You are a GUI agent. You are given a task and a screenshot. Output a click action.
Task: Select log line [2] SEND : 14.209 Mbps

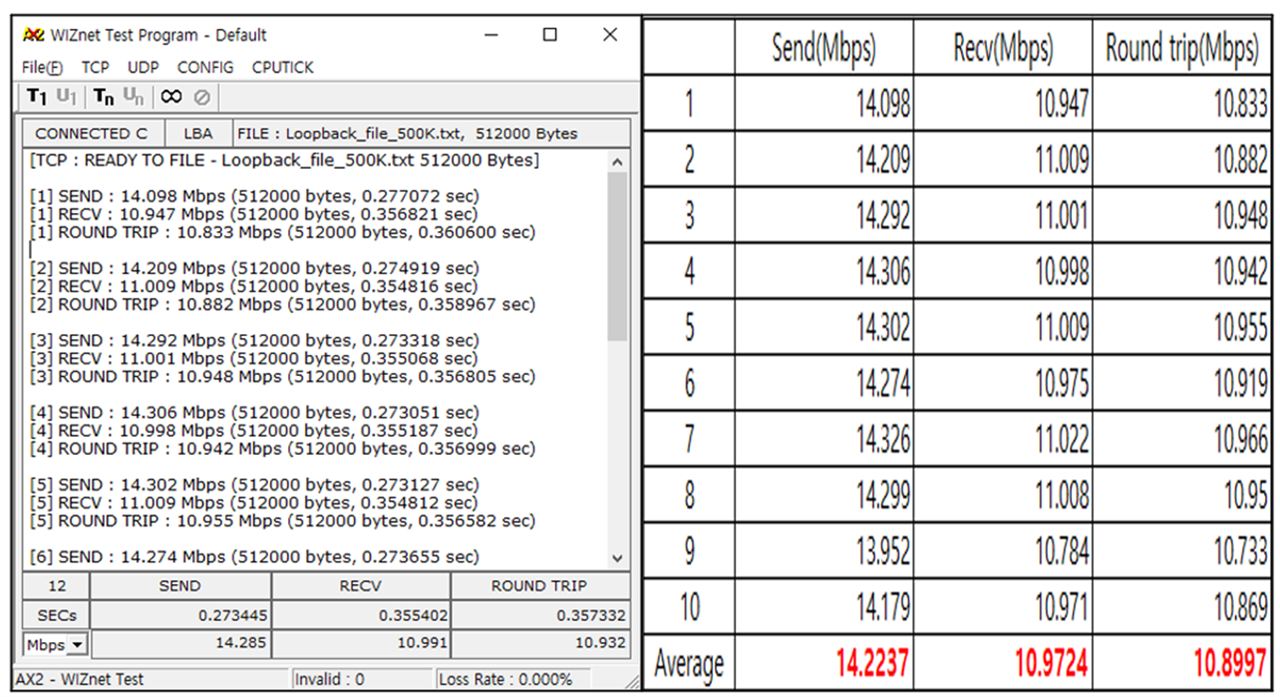(x=254, y=268)
